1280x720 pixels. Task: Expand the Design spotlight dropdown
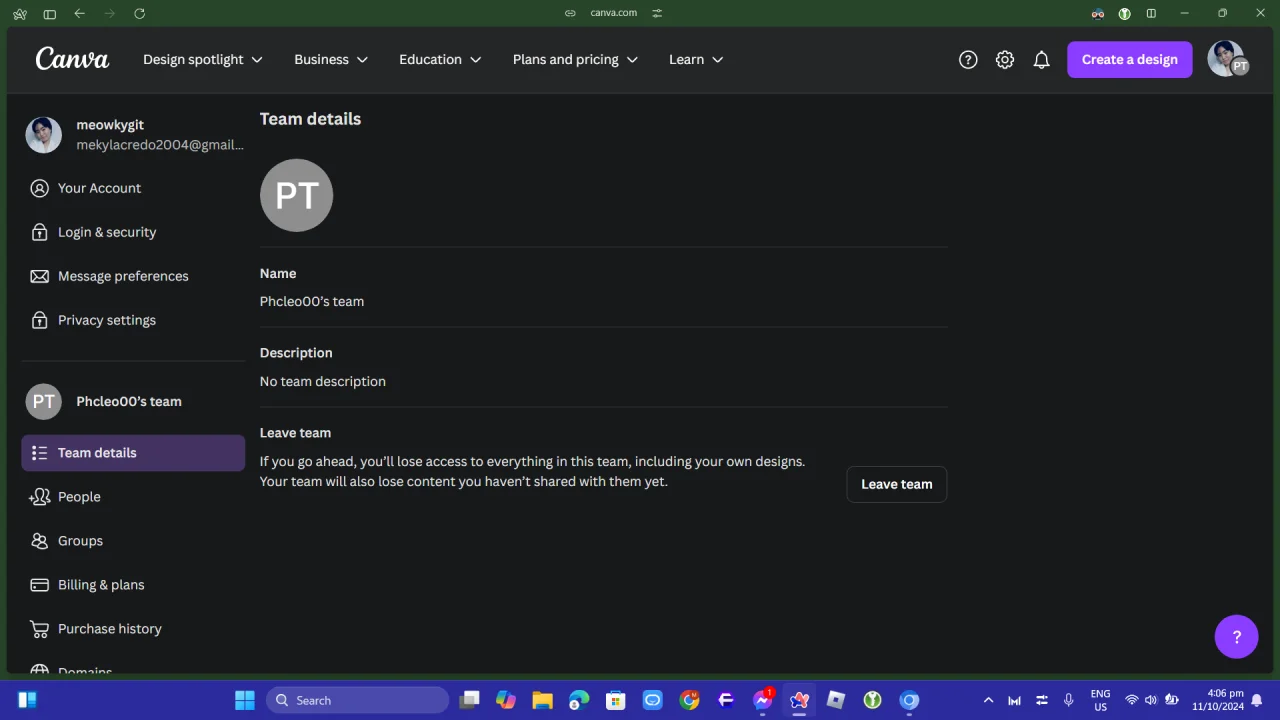coord(203,60)
